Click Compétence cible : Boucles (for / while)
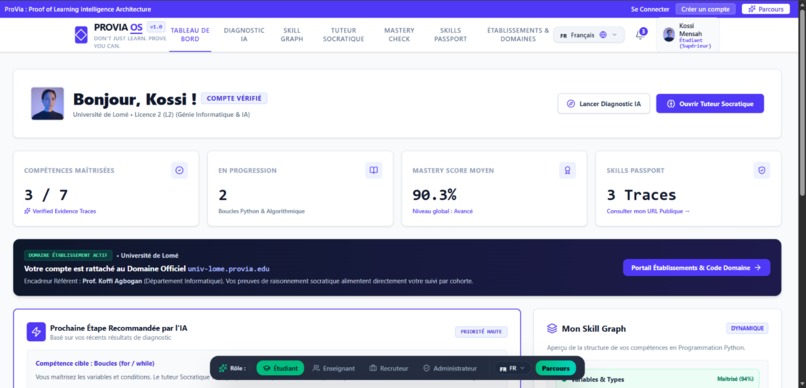This screenshot has width=806, height=388. [95, 363]
